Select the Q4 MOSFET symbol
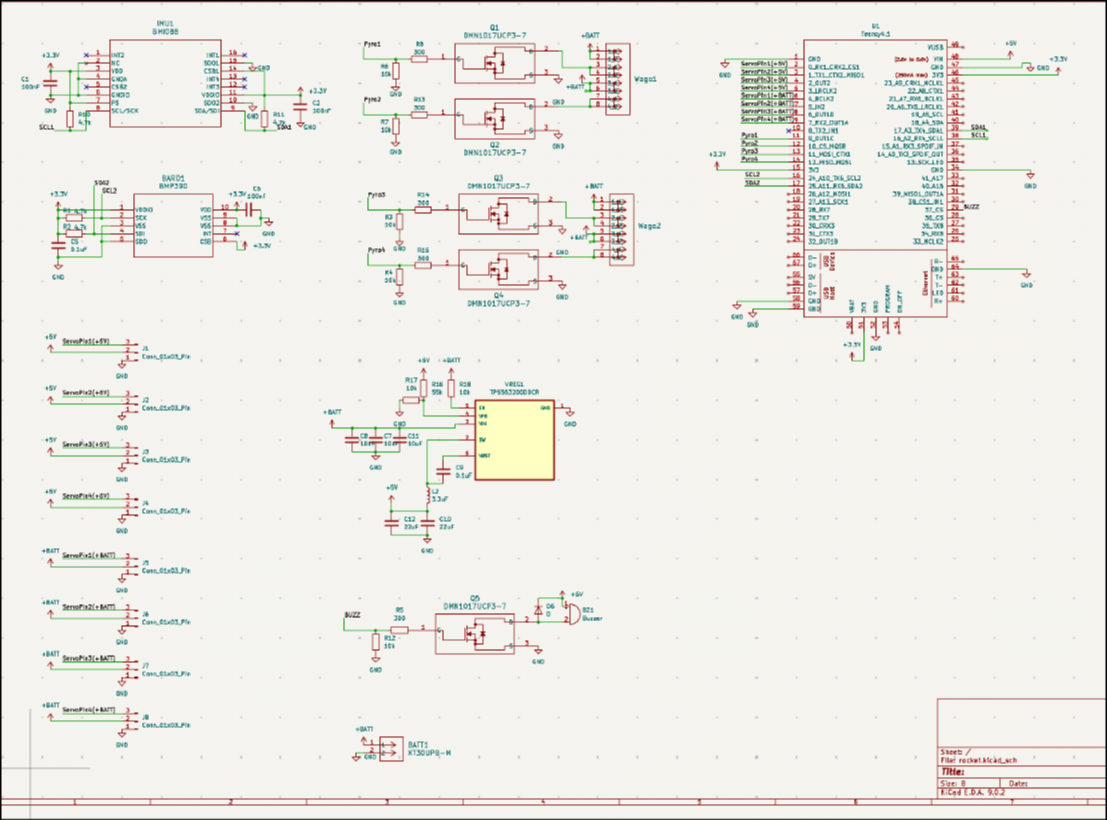Viewport: 1107px width, 820px height. tap(498, 270)
